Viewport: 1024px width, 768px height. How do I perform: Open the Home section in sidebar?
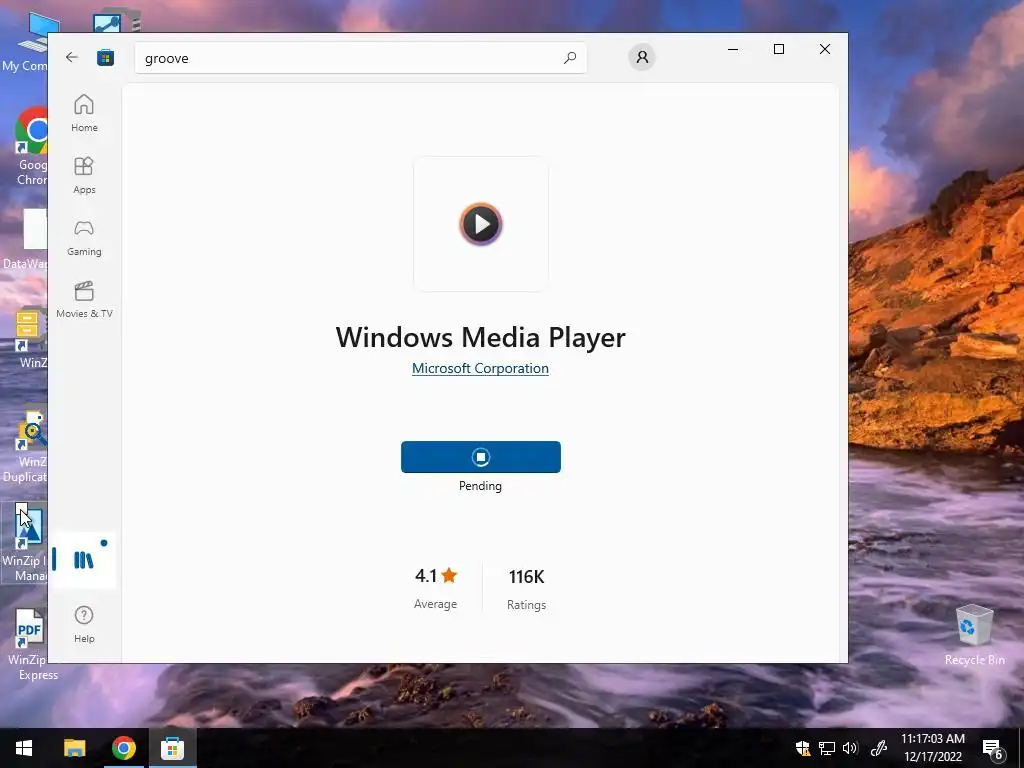(x=84, y=114)
